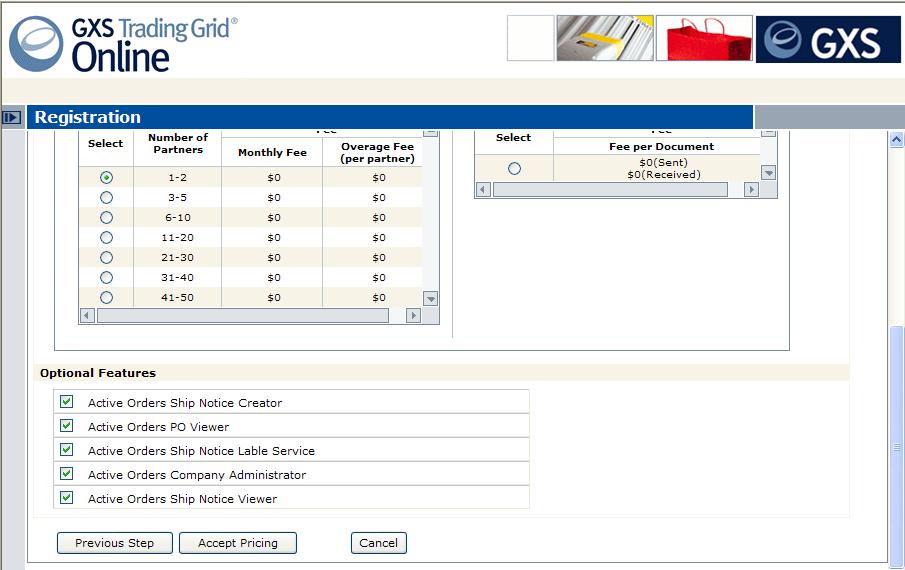Select the 3-5 partners radio button
This screenshot has width=905, height=570.
click(106, 198)
